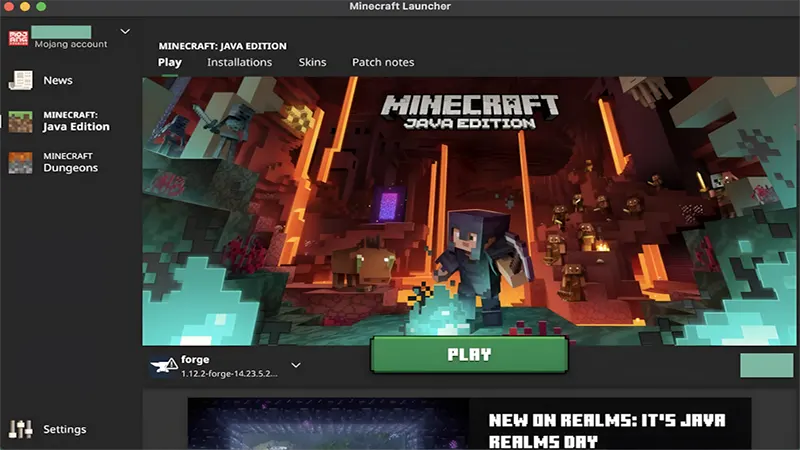Click the green PLAY button
800x450 pixels.
(469, 355)
